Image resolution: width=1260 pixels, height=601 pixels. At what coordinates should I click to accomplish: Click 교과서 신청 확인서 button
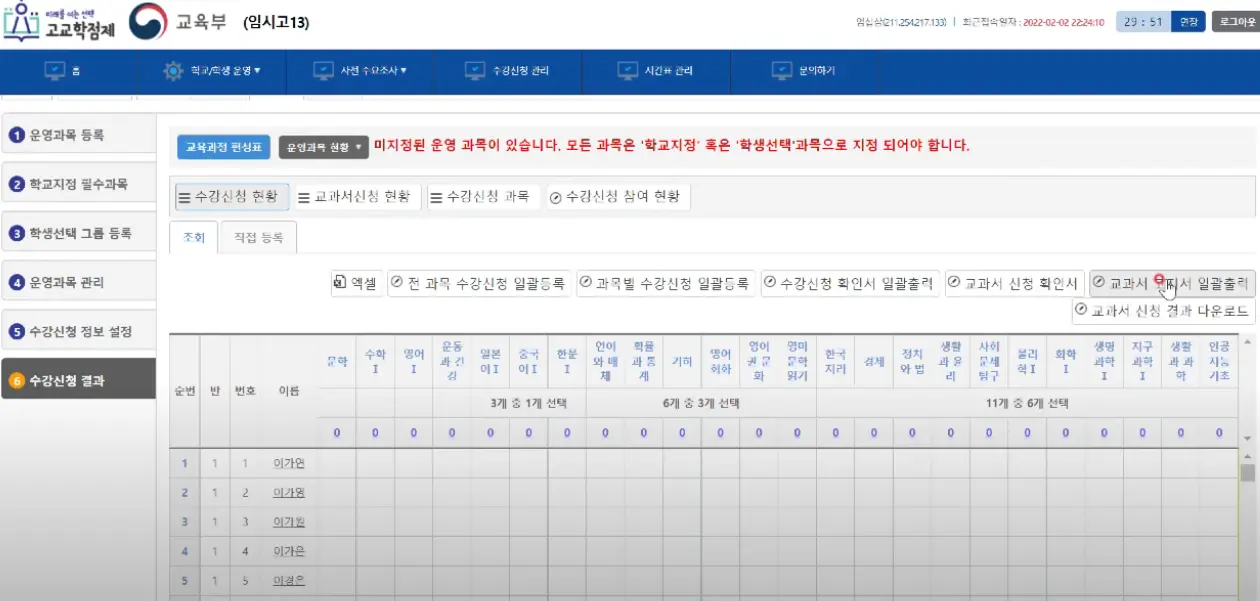[x=1015, y=283]
